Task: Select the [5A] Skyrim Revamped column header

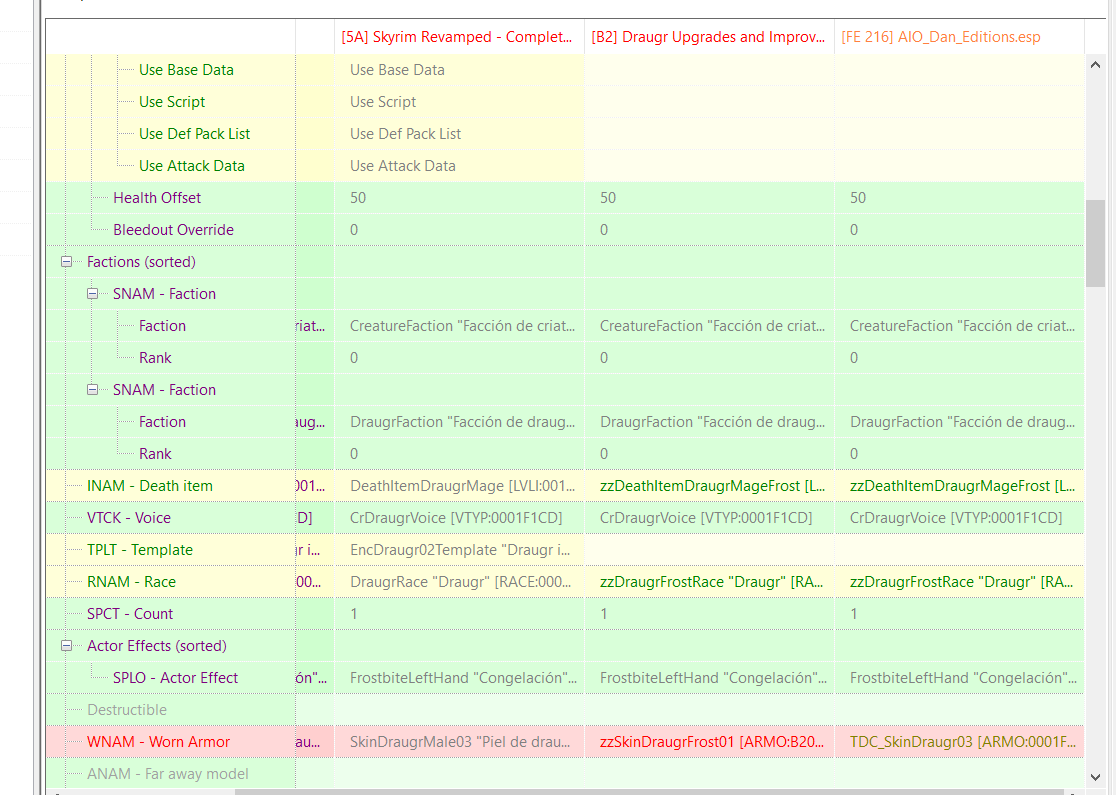Action: click(459, 37)
